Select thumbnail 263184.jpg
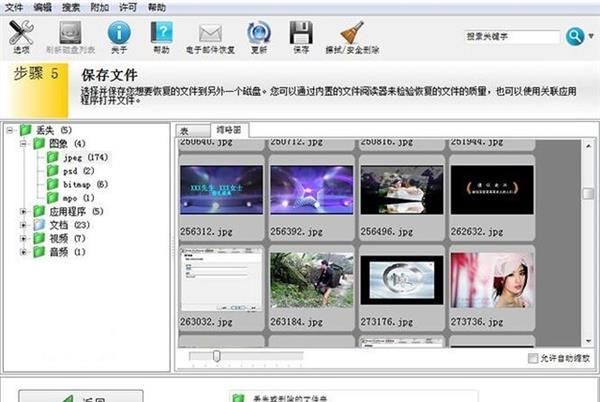 point(311,280)
